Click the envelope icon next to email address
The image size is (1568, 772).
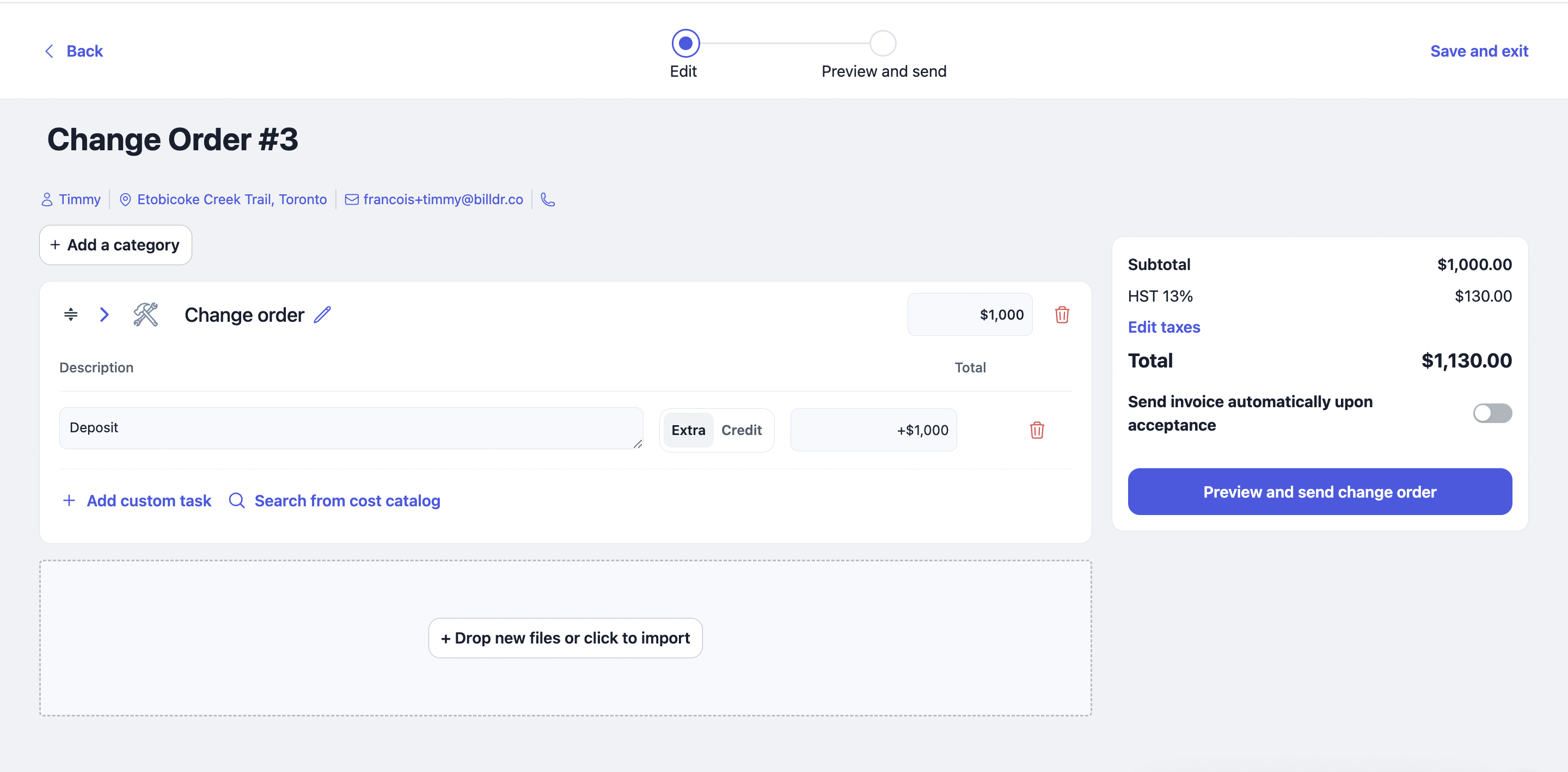pos(351,200)
